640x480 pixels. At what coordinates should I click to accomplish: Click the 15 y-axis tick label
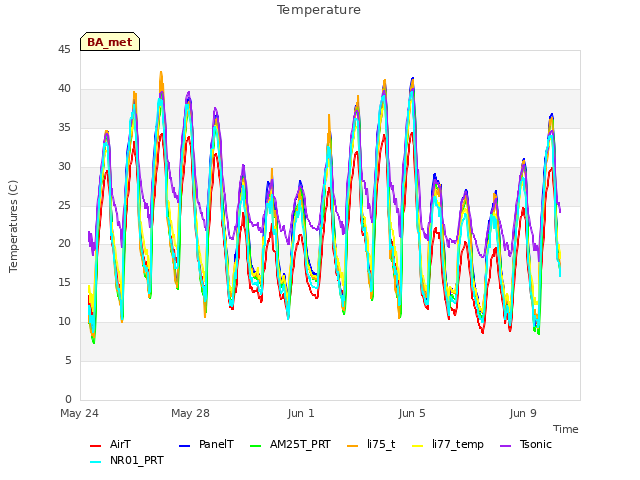point(64,283)
